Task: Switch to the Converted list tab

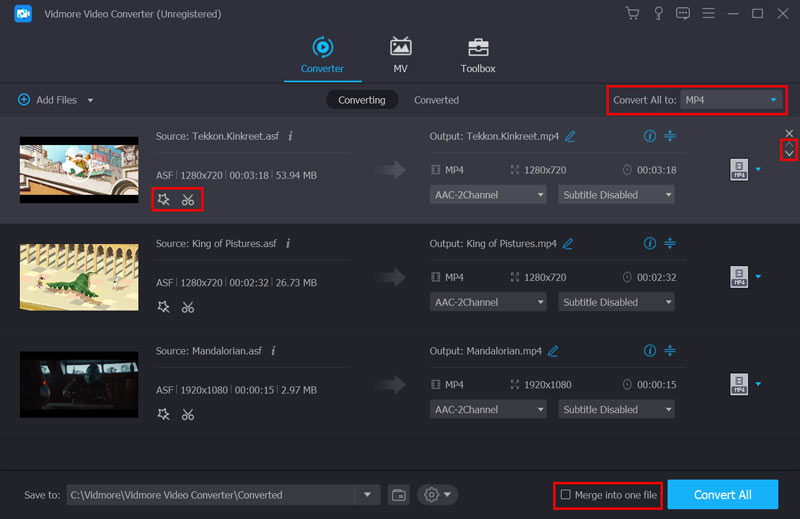Action: tap(436, 100)
